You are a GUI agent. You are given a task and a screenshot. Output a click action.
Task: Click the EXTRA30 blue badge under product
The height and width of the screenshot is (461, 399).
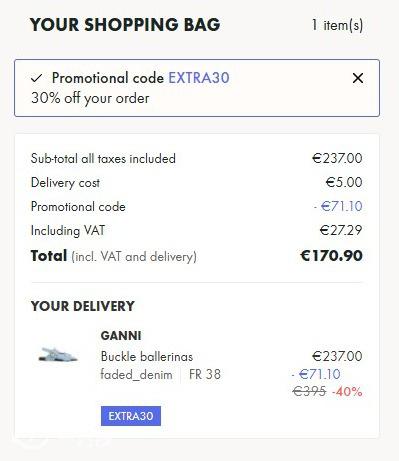(x=131, y=416)
